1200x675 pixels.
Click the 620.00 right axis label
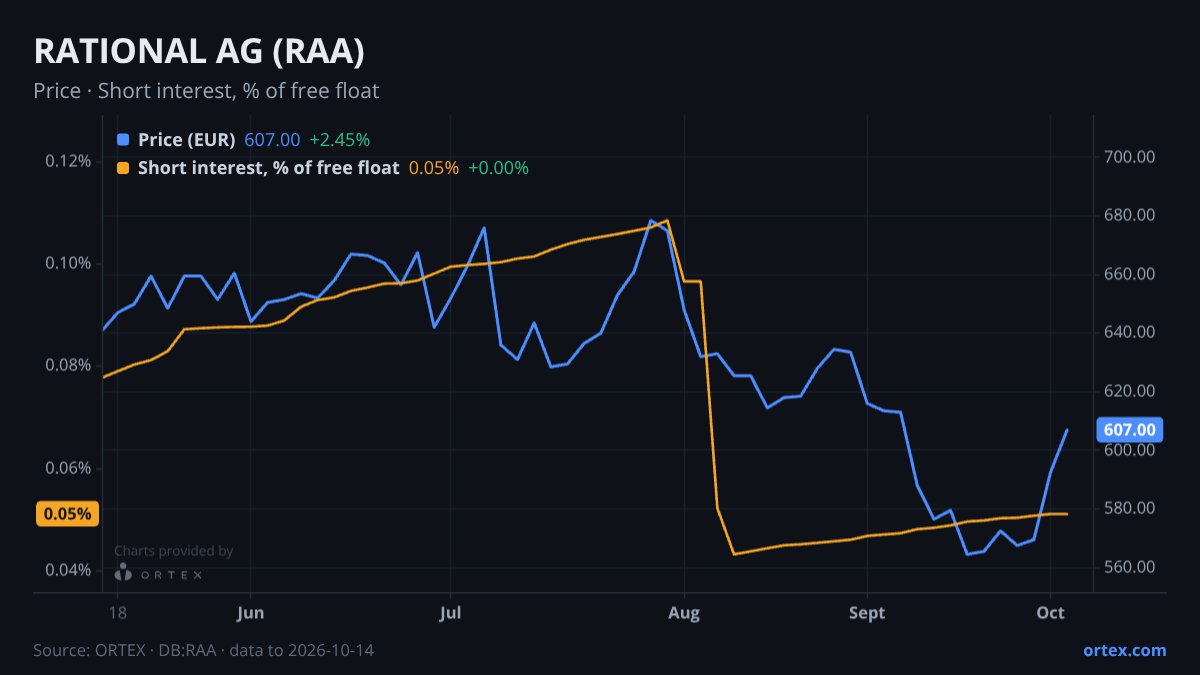coord(1130,391)
